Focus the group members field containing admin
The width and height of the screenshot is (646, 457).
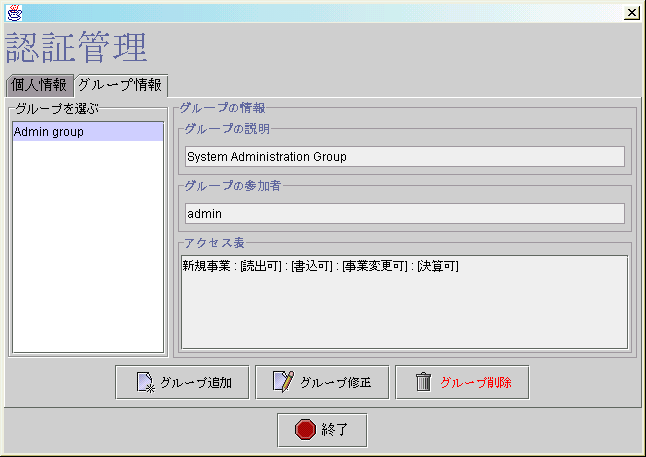pos(404,213)
